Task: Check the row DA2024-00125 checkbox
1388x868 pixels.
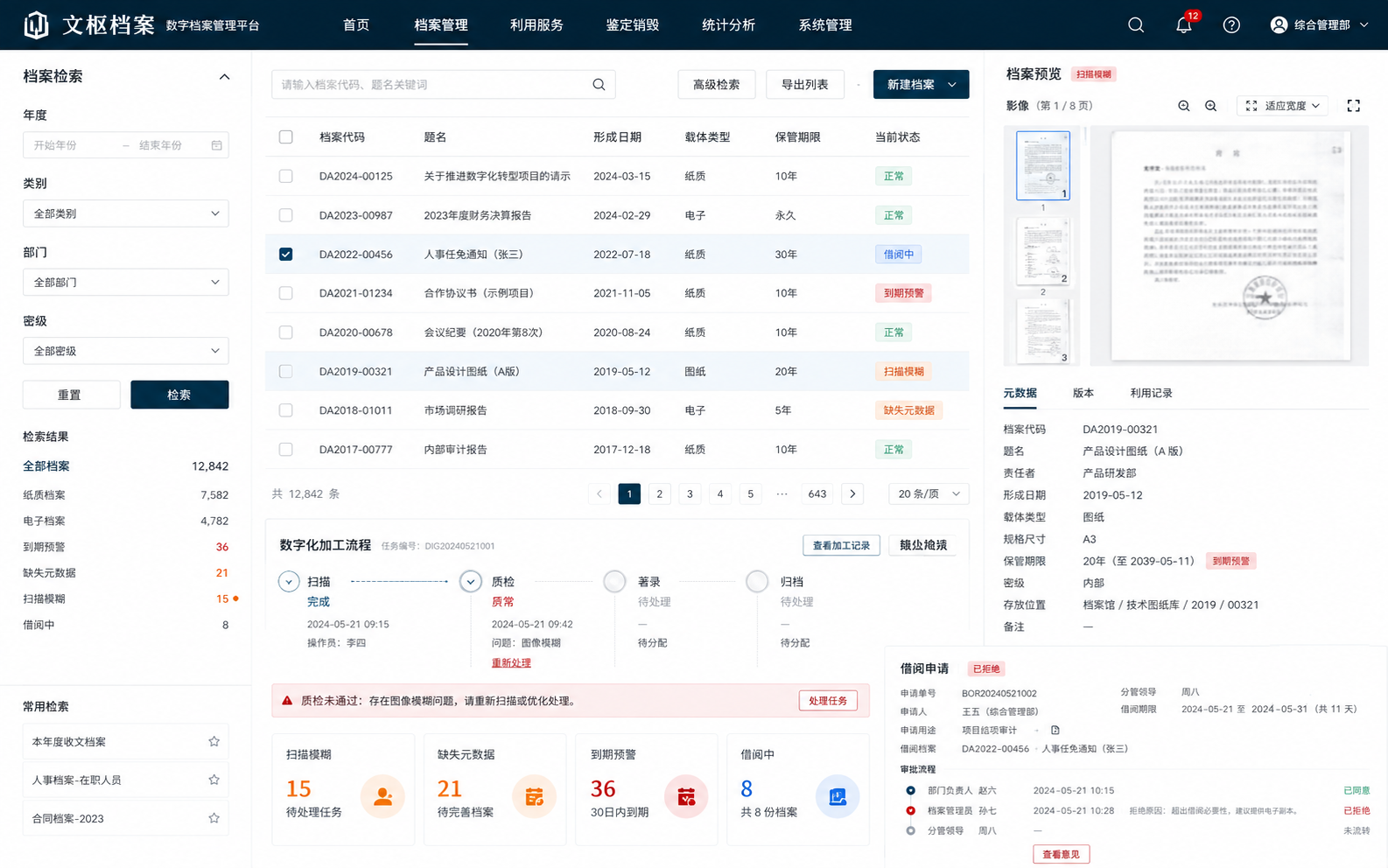Action: [286, 176]
